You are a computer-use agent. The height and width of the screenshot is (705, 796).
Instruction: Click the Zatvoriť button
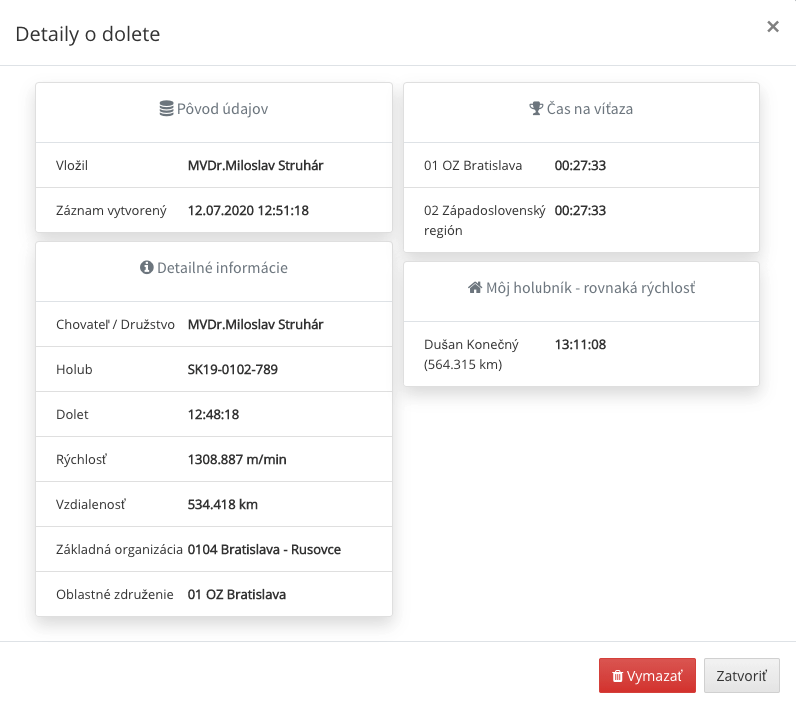pyautogui.click(x=742, y=676)
